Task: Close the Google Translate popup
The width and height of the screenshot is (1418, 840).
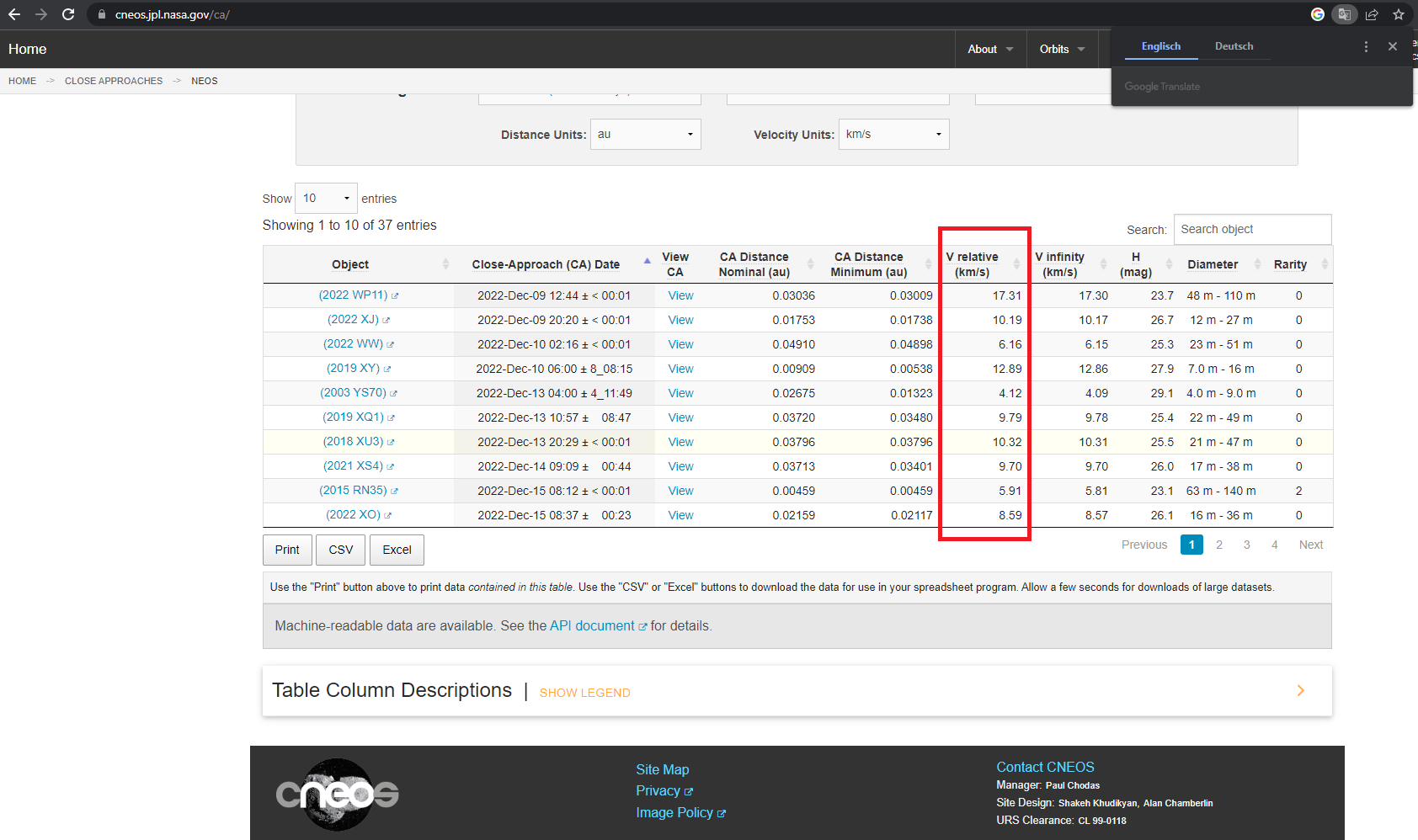Action: (x=1393, y=46)
